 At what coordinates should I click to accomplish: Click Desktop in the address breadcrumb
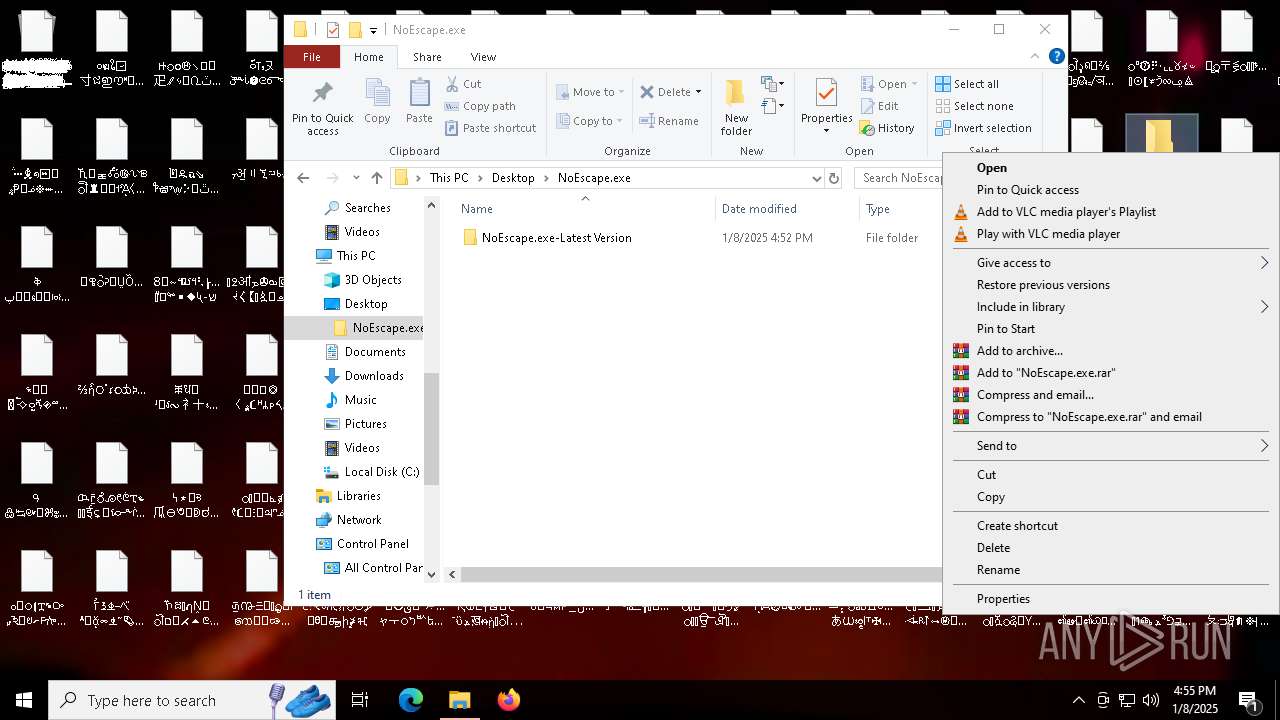pyautogui.click(x=513, y=178)
